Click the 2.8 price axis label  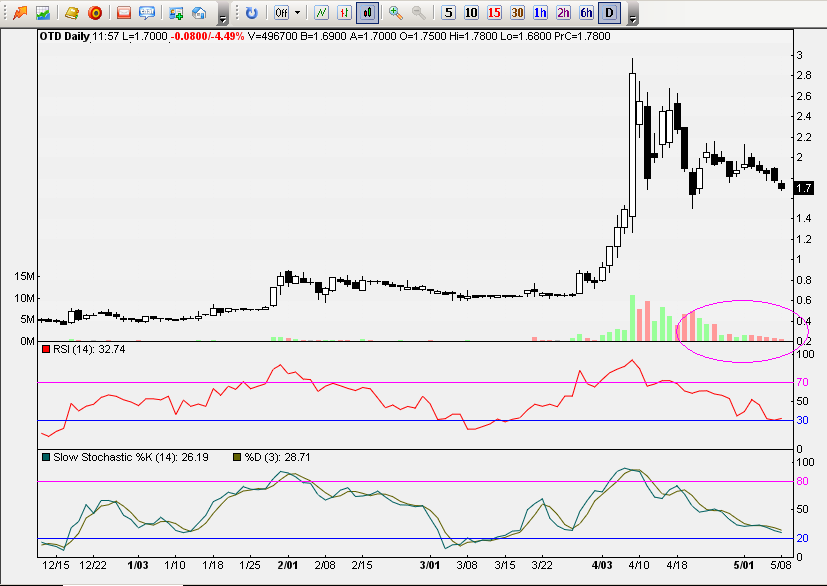click(804, 75)
